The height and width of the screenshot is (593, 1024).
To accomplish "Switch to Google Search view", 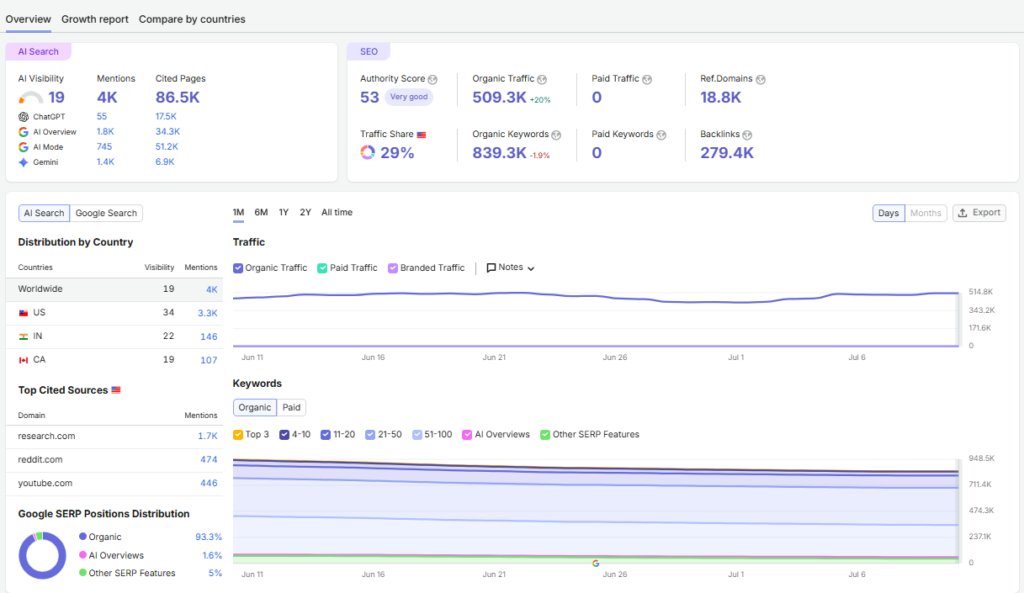I will 106,213.
